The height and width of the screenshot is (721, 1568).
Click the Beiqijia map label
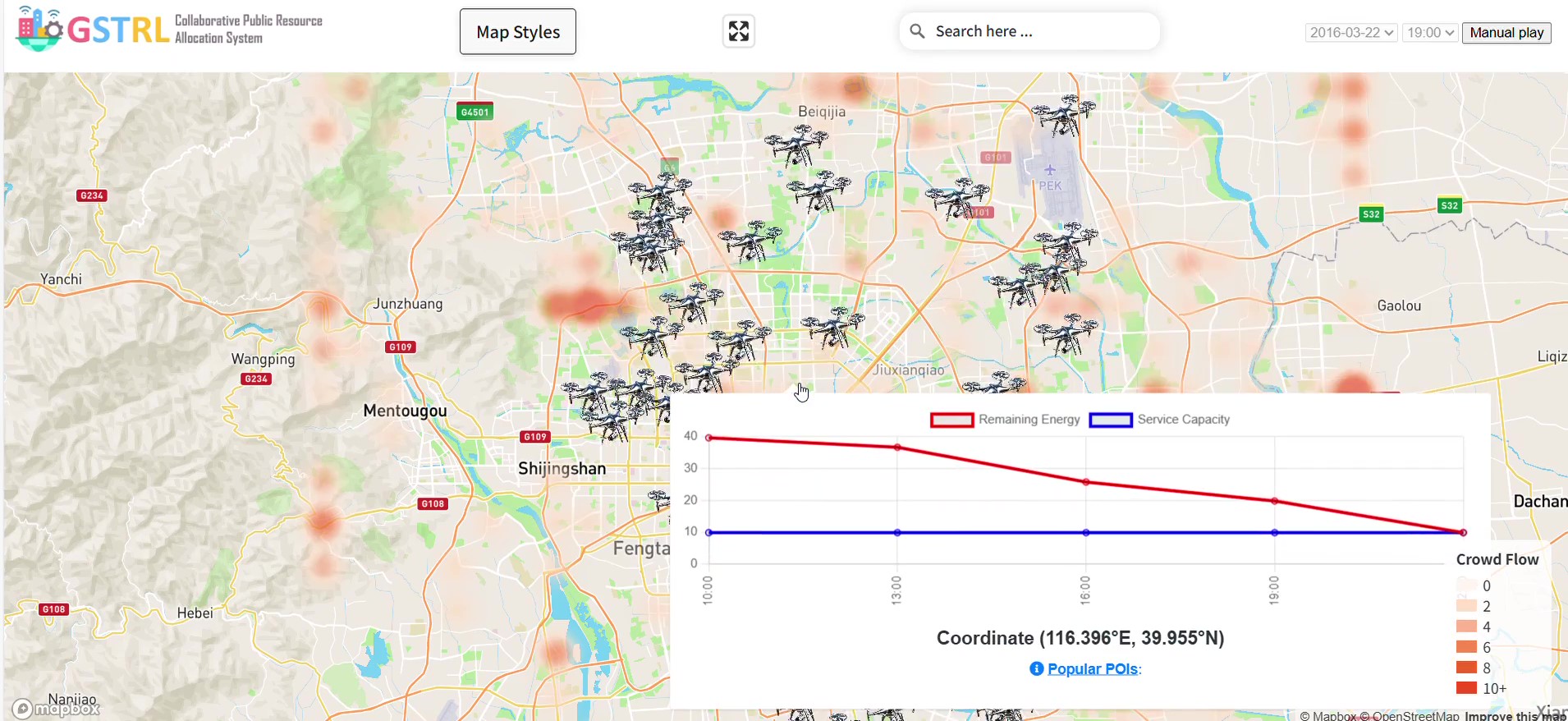pos(822,112)
